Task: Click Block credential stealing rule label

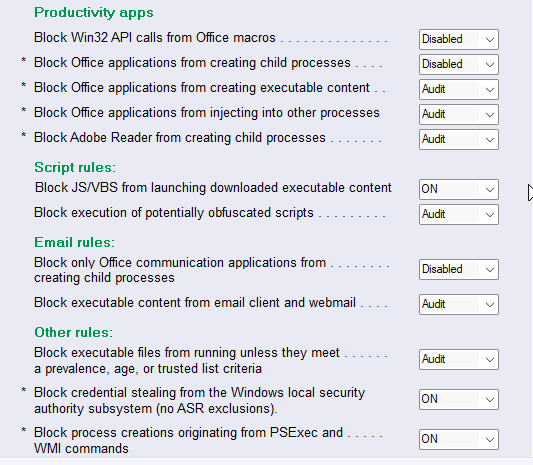Action: point(200,401)
